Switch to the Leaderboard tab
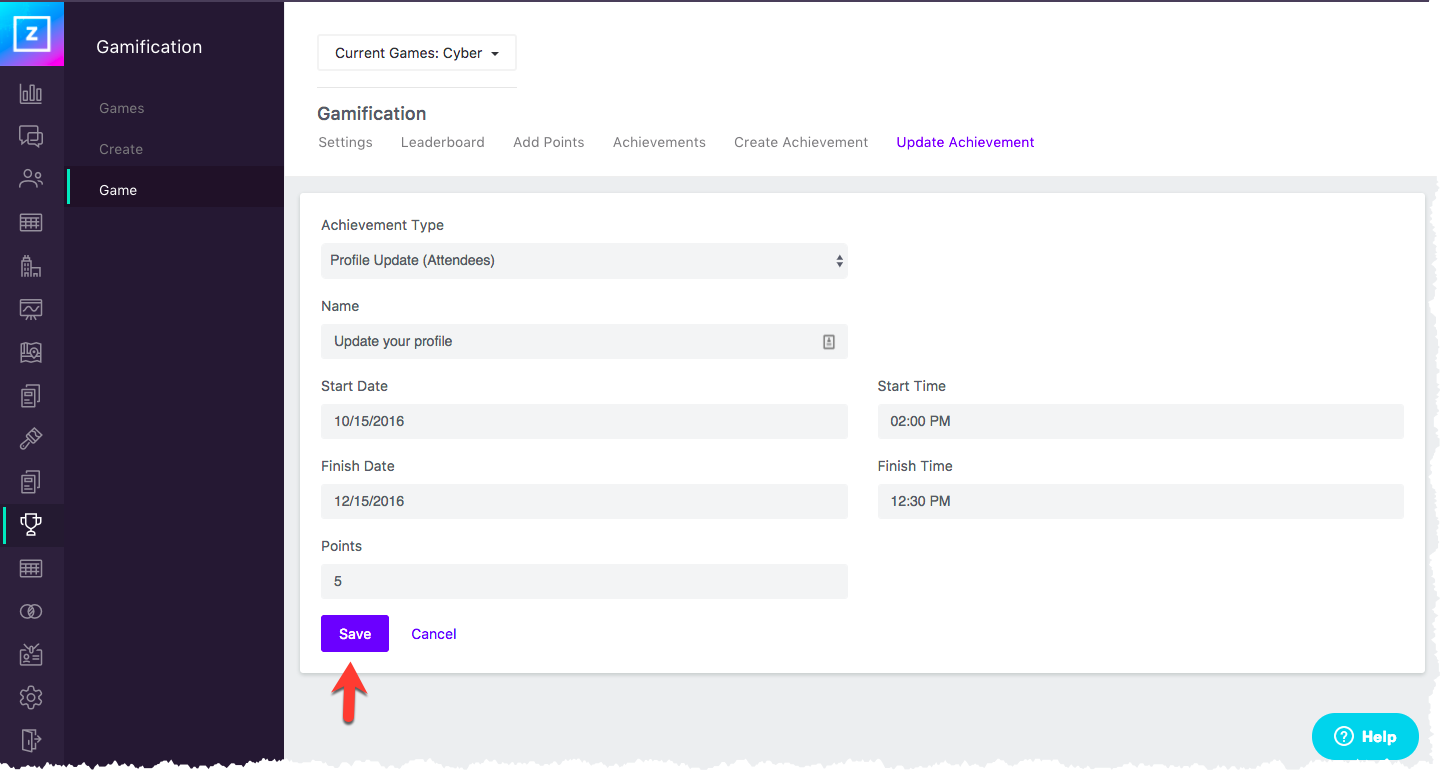This screenshot has width=1440, height=770. tap(443, 142)
